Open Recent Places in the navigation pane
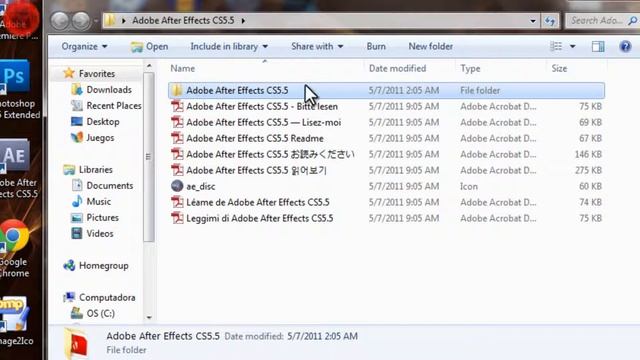Screen dimensions: 640x360 coord(114,106)
